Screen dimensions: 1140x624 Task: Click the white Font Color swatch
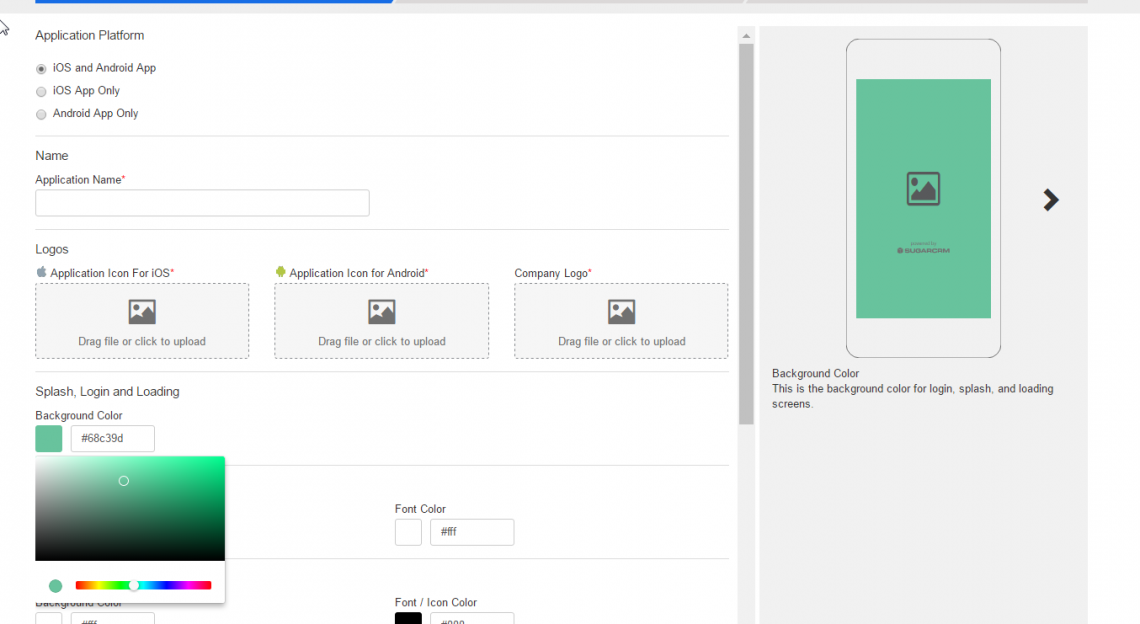click(x=408, y=532)
